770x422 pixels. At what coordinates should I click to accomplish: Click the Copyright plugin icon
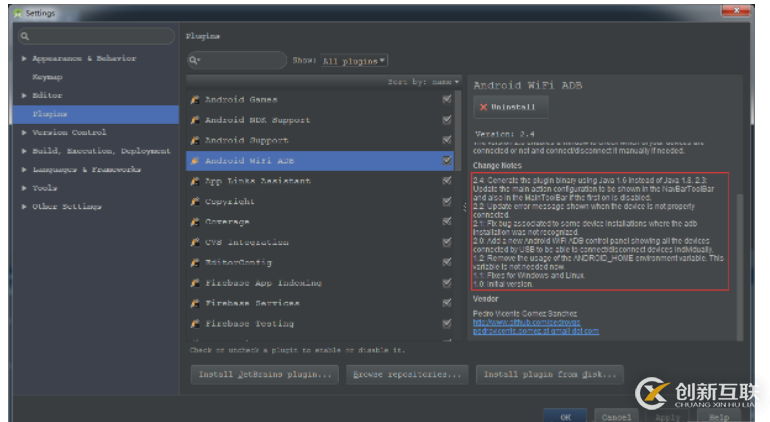click(x=195, y=201)
